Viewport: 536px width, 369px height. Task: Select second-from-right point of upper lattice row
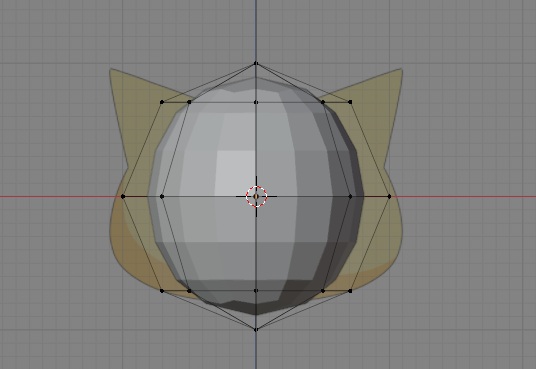[x=323, y=102]
